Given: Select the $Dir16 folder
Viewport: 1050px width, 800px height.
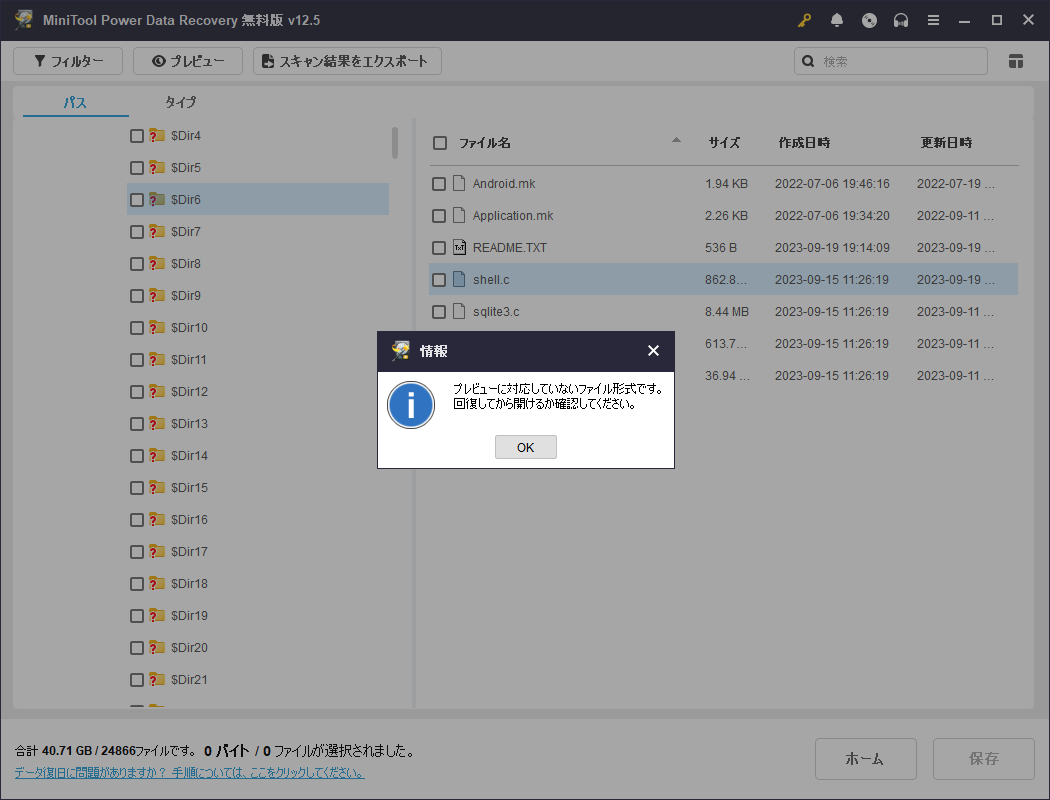Looking at the screenshot, I should (x=190, y=519).
